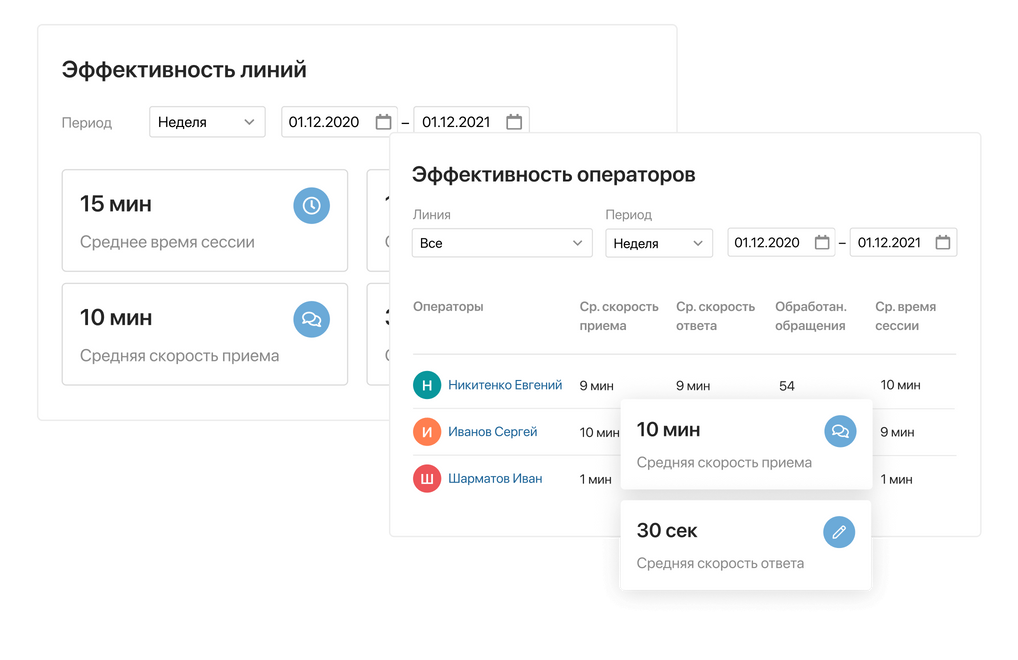Click the Ср. скорость приема column header
Viewport: 1018px width, 660px height.
click(619, 316)
